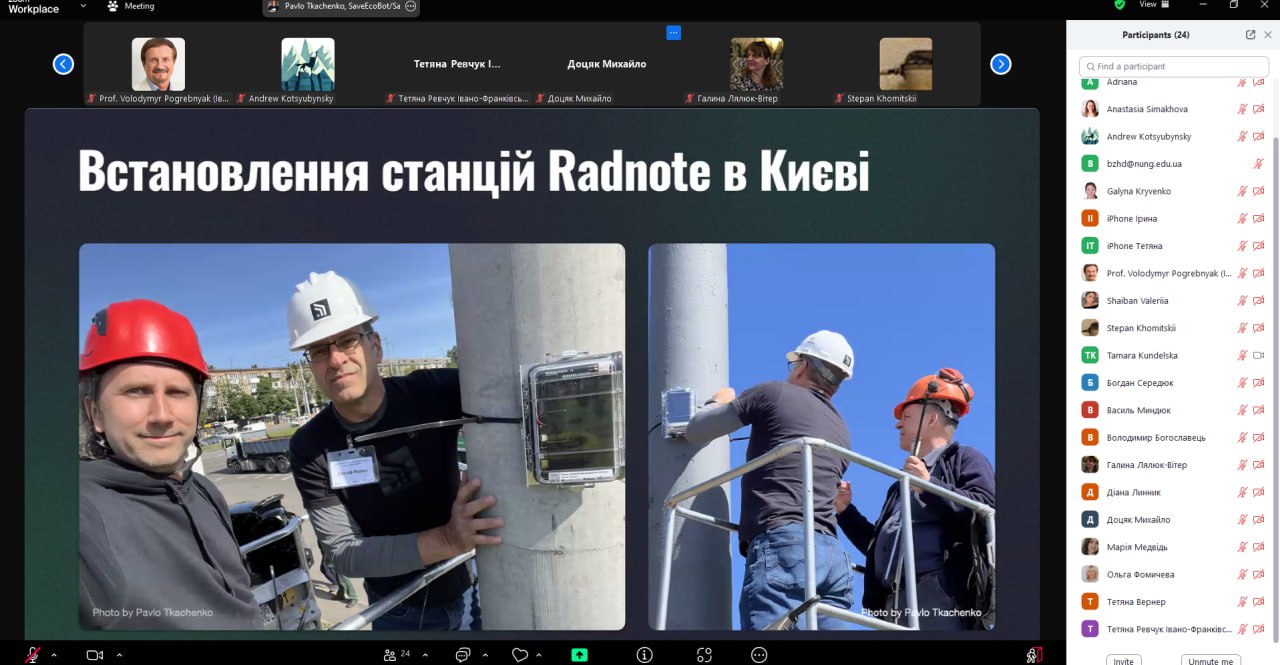Open the View menu at top right

point(1148,5)
